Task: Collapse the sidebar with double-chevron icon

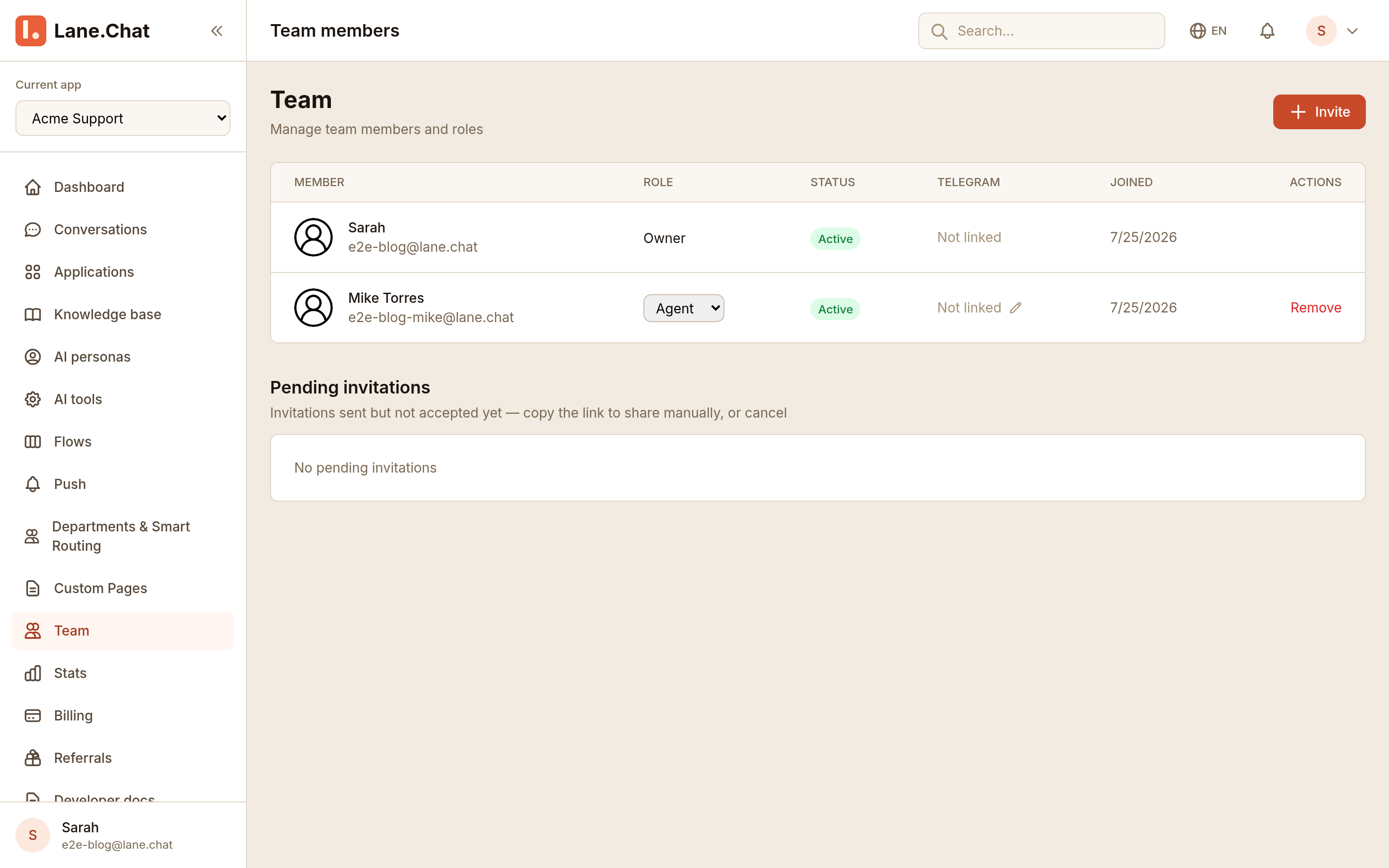Action: 217,30
